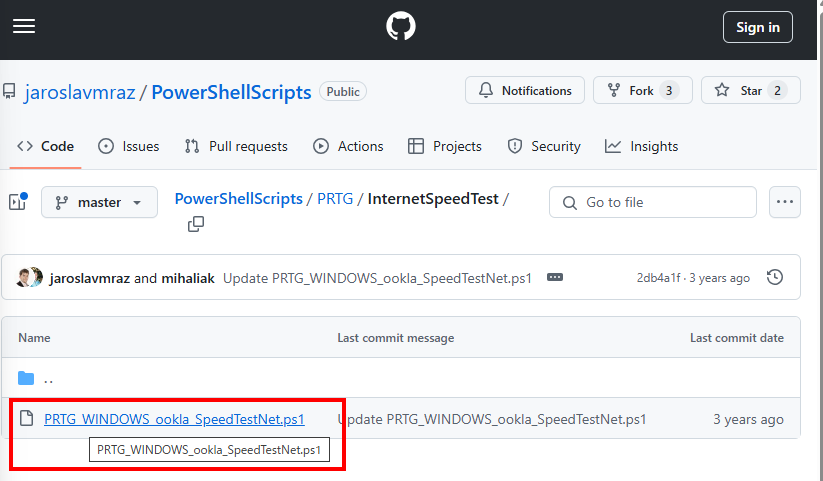823x481 pixels.
Task: Open parent directory folder icon
Action: [x=26, y=378]
